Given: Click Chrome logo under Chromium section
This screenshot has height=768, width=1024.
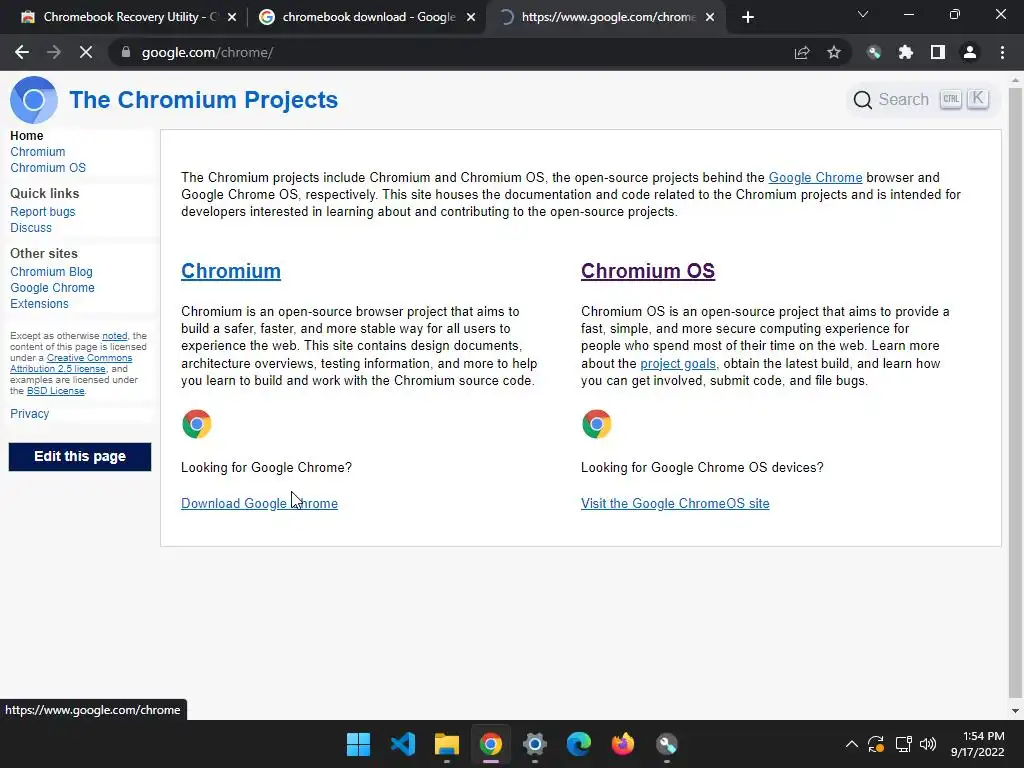Looking at the screenshot, I should (197, 424).
